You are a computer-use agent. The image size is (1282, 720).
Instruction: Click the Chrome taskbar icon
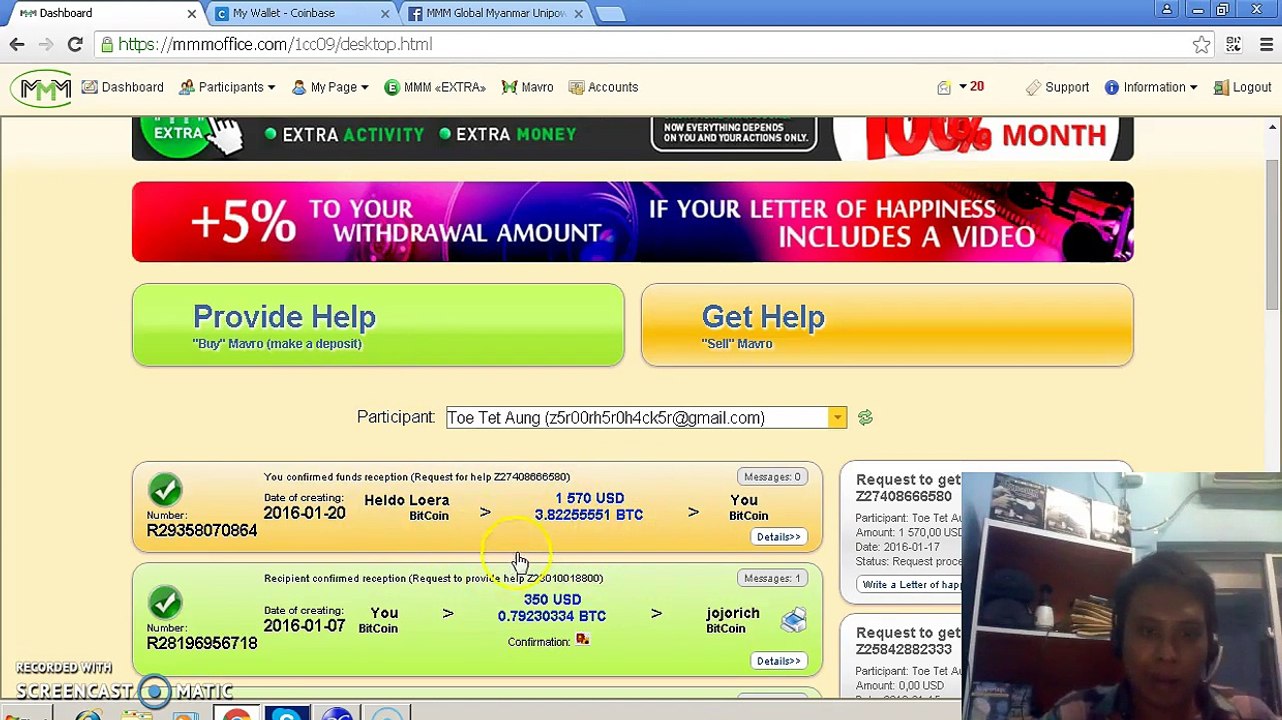point(237,714)
